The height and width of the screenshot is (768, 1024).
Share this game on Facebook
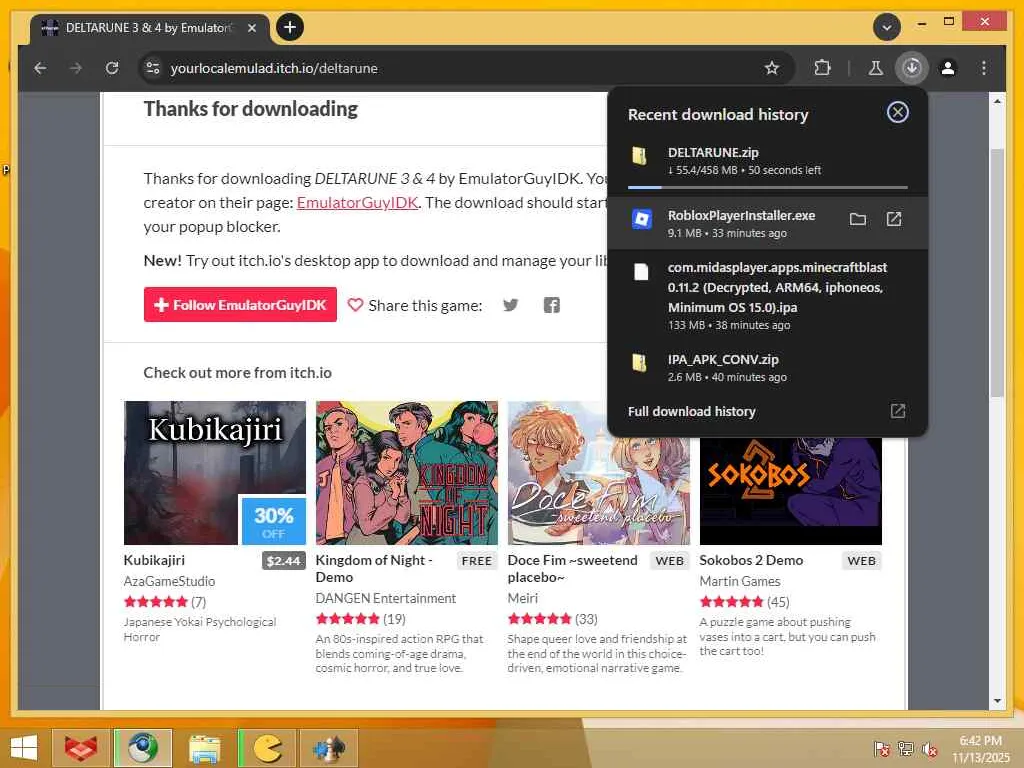point(552,305)
